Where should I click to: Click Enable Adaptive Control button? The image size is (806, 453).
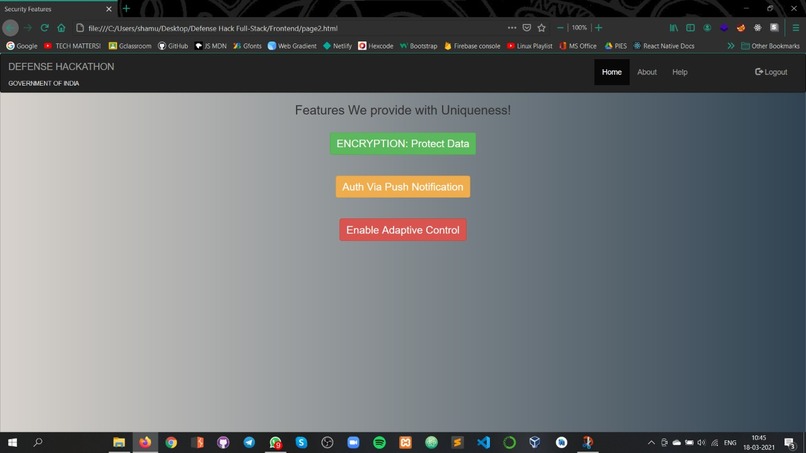point(402,230)
